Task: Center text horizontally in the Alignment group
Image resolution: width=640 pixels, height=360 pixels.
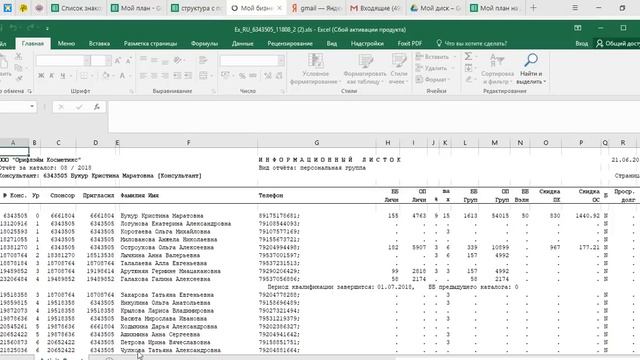Action: click(154, 76)
